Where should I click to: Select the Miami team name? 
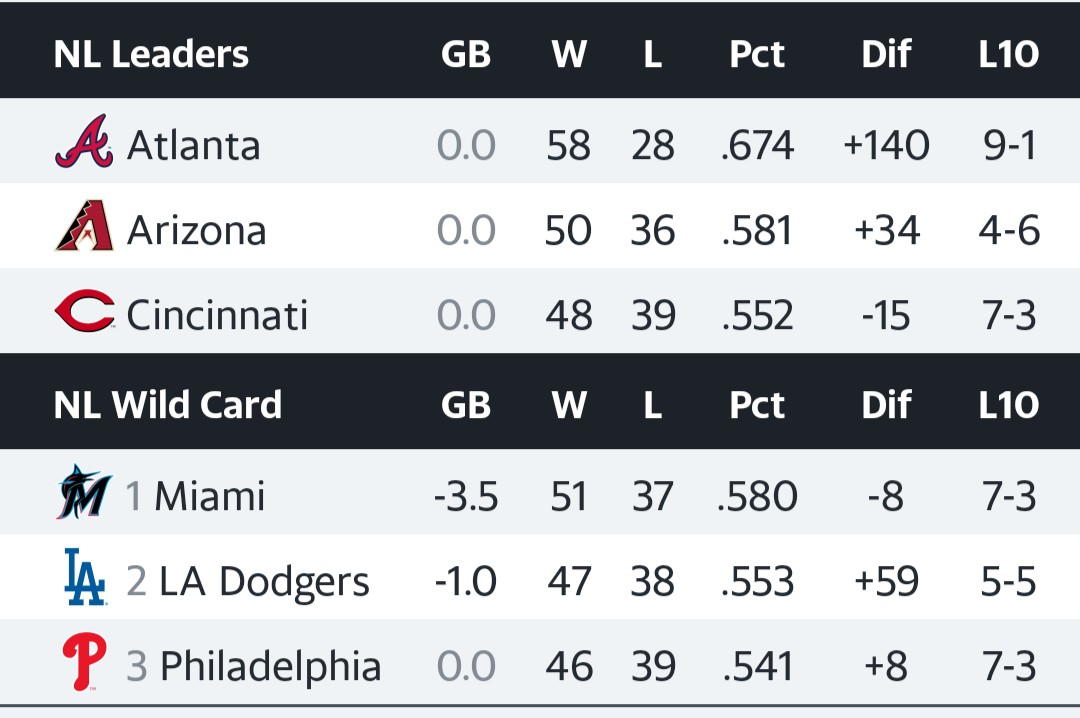click(x=210, y=496)
